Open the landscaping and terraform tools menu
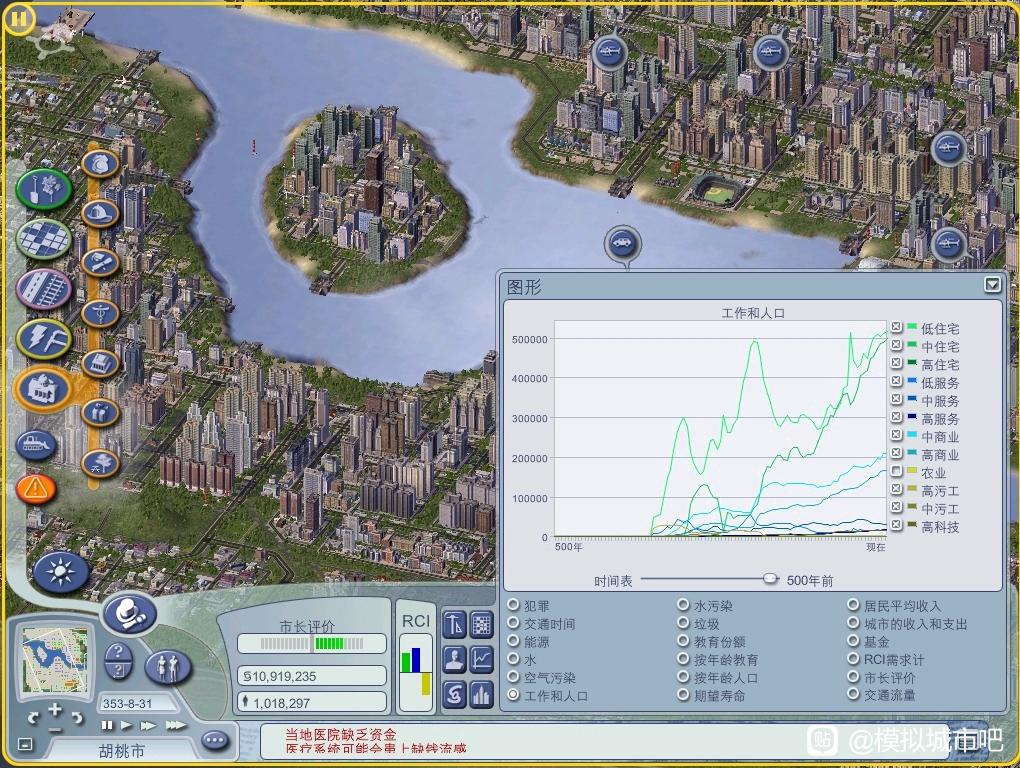This screenshot has height=768, width=1020. coord(44,189)
